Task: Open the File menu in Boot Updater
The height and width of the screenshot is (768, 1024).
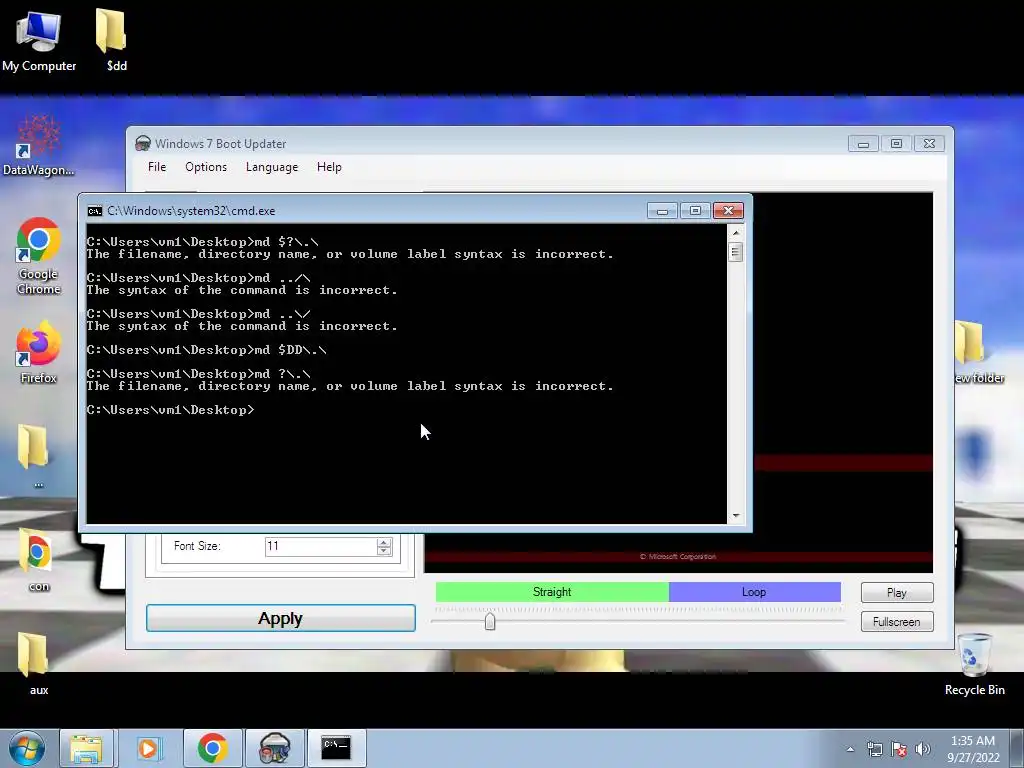Action: tap(157, 167)
